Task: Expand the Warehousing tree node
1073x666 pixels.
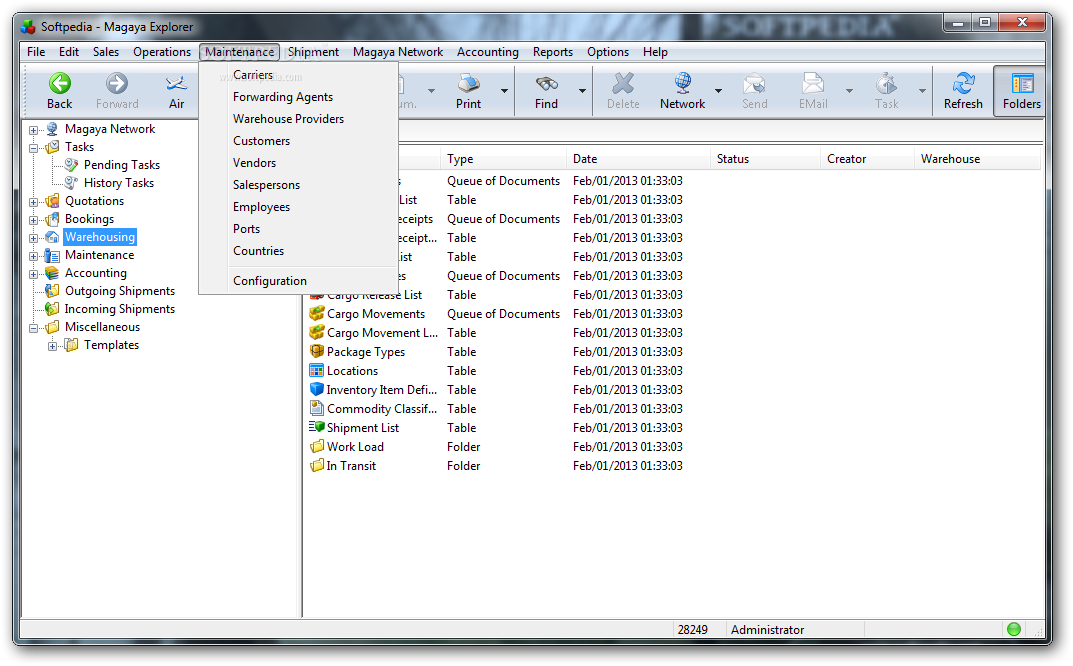Action: 33,238
